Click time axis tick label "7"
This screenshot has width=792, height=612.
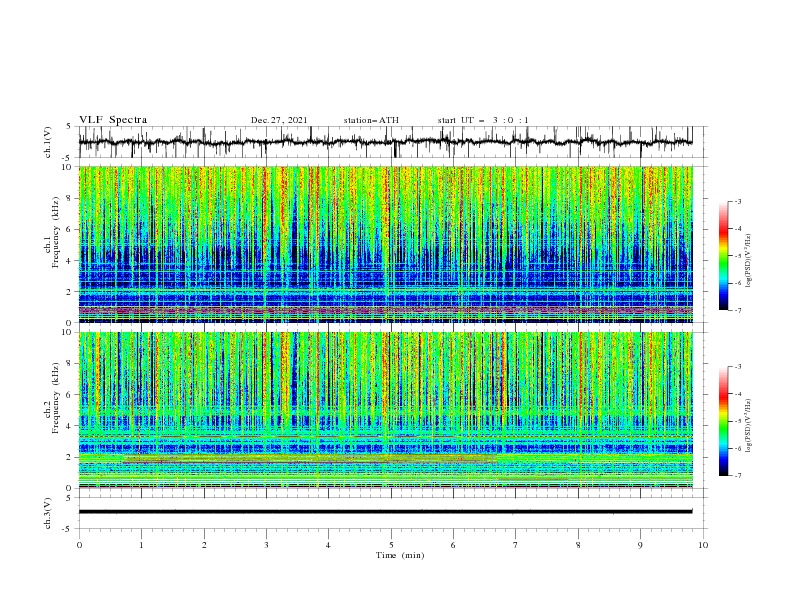point(516,545)
